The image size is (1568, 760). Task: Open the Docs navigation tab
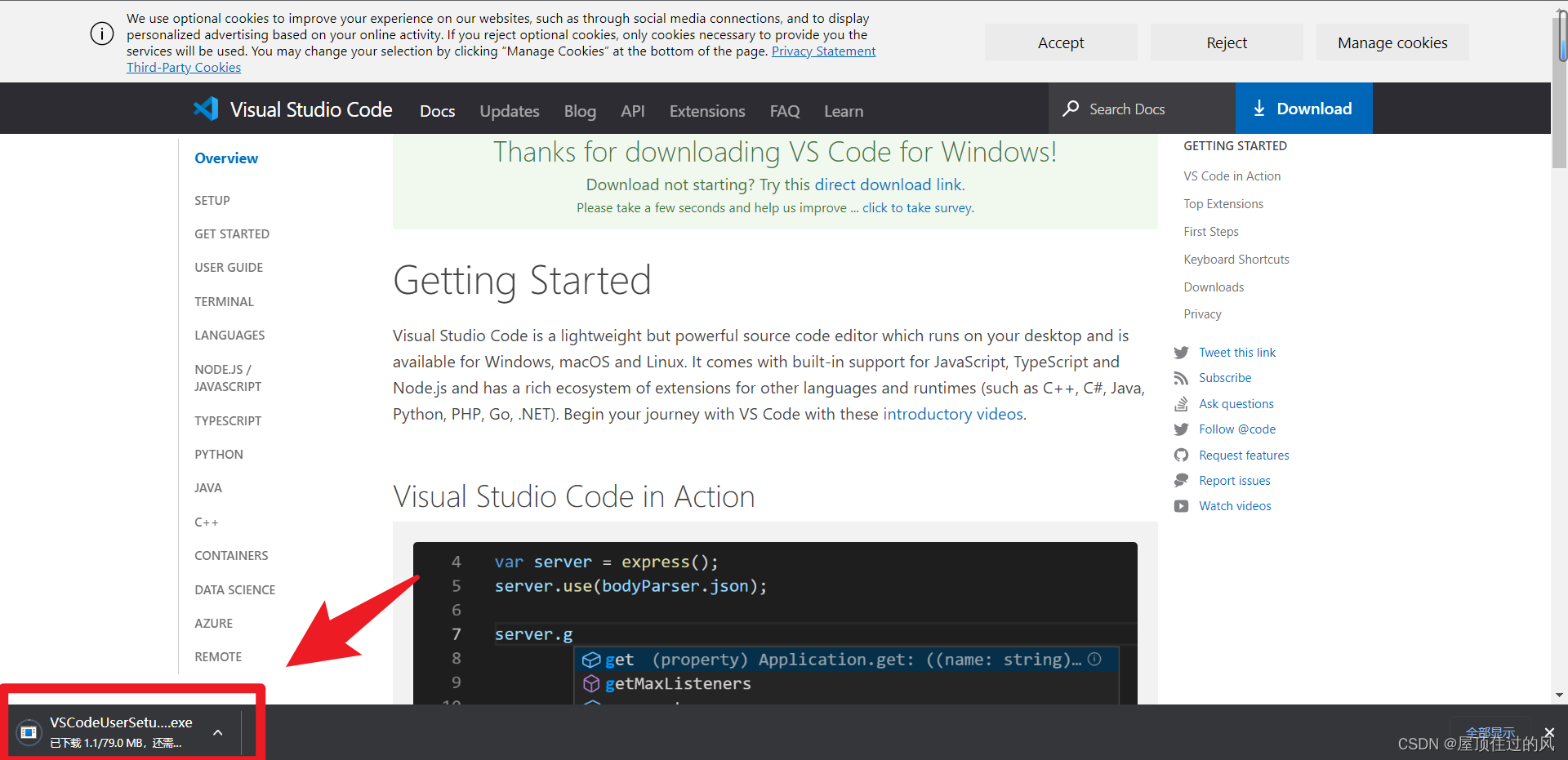point(438,111)
